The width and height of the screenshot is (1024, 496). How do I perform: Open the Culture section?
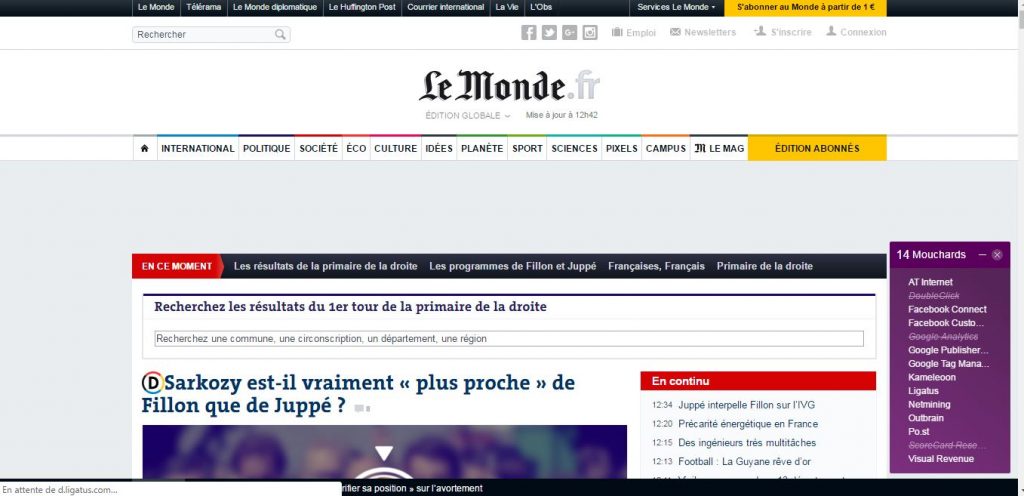(395, 149)
